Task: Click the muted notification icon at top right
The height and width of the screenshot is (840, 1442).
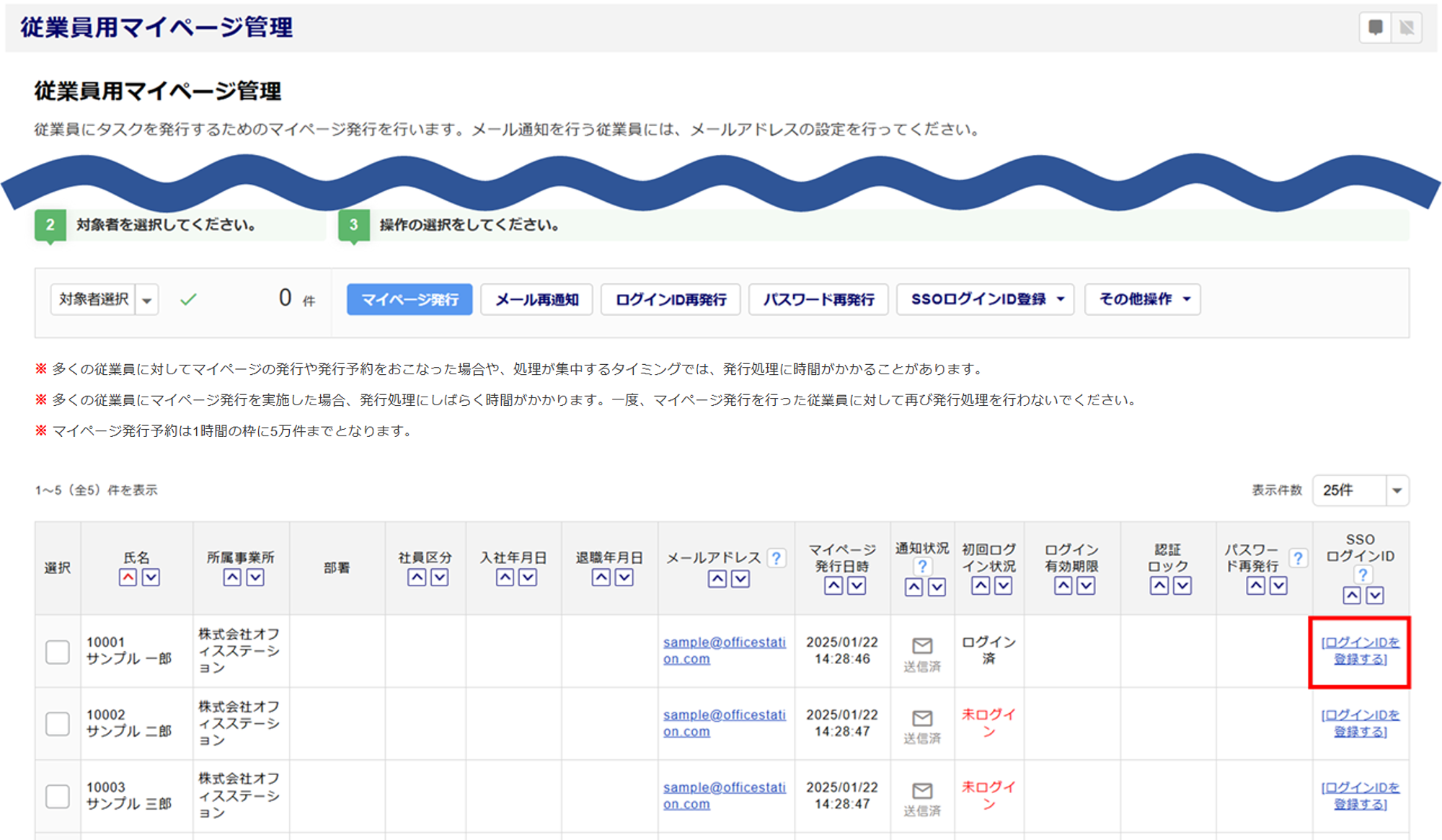Action: pos(1406,27)
